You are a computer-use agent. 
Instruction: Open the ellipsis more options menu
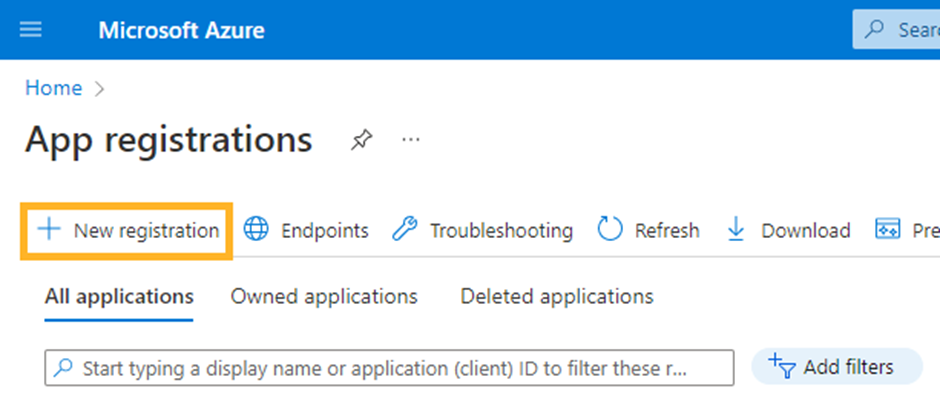(410, 141)
